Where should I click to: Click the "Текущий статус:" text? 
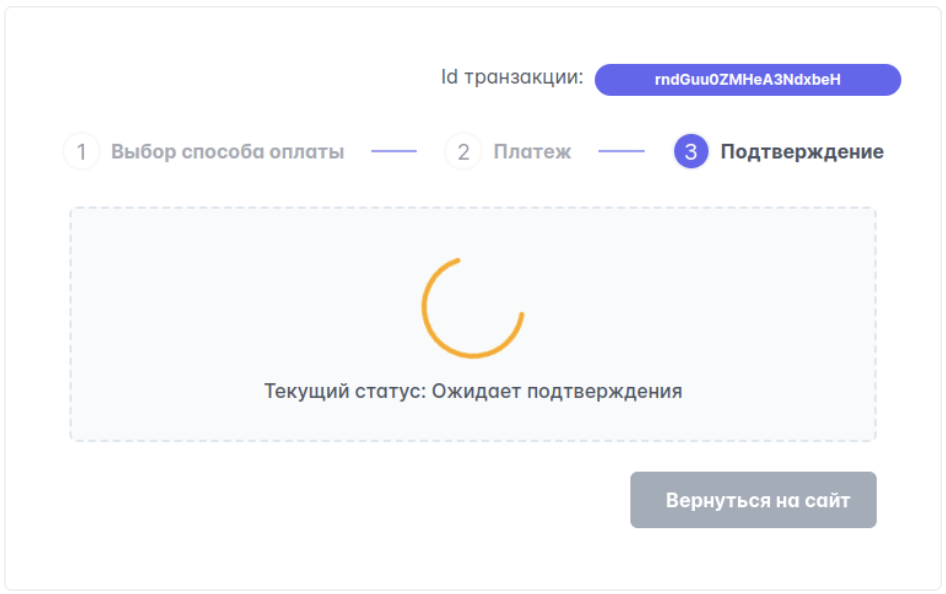pyautogui.click(x=345, y=391)
